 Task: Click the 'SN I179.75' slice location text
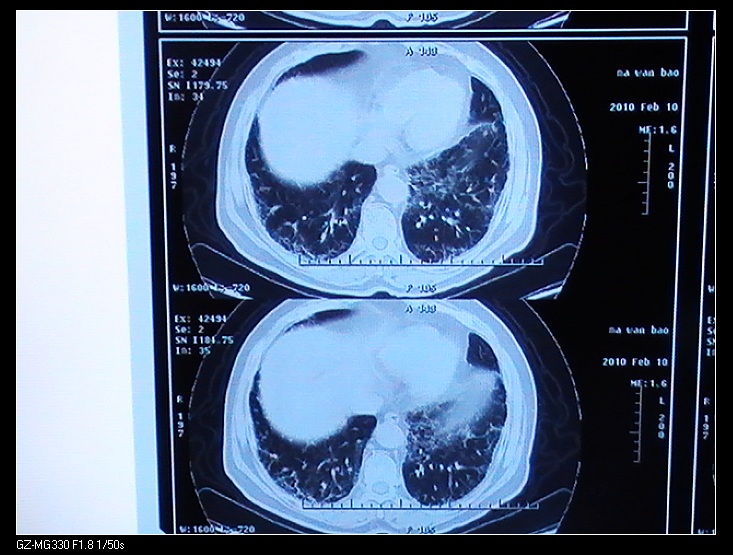pos(197,85)
